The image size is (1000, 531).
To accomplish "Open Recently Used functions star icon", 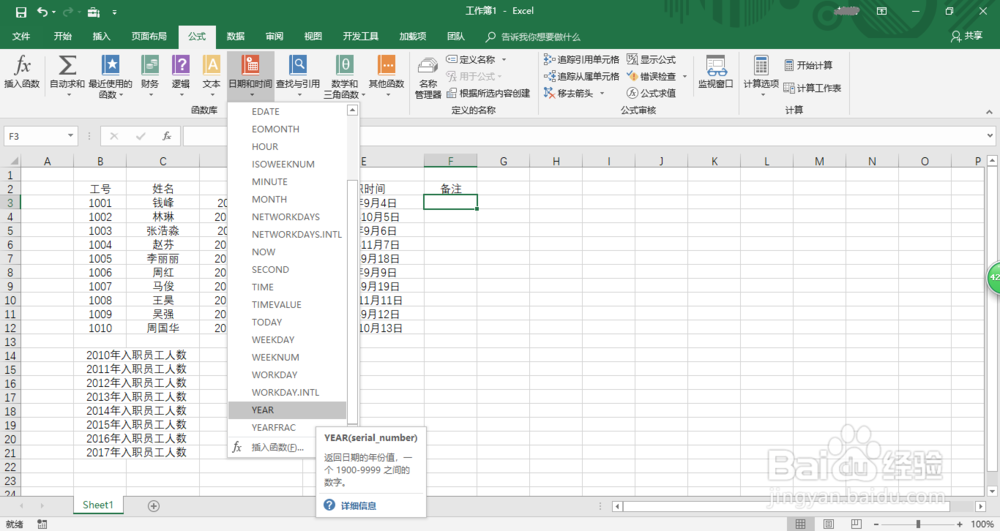I will click(110, 65).
